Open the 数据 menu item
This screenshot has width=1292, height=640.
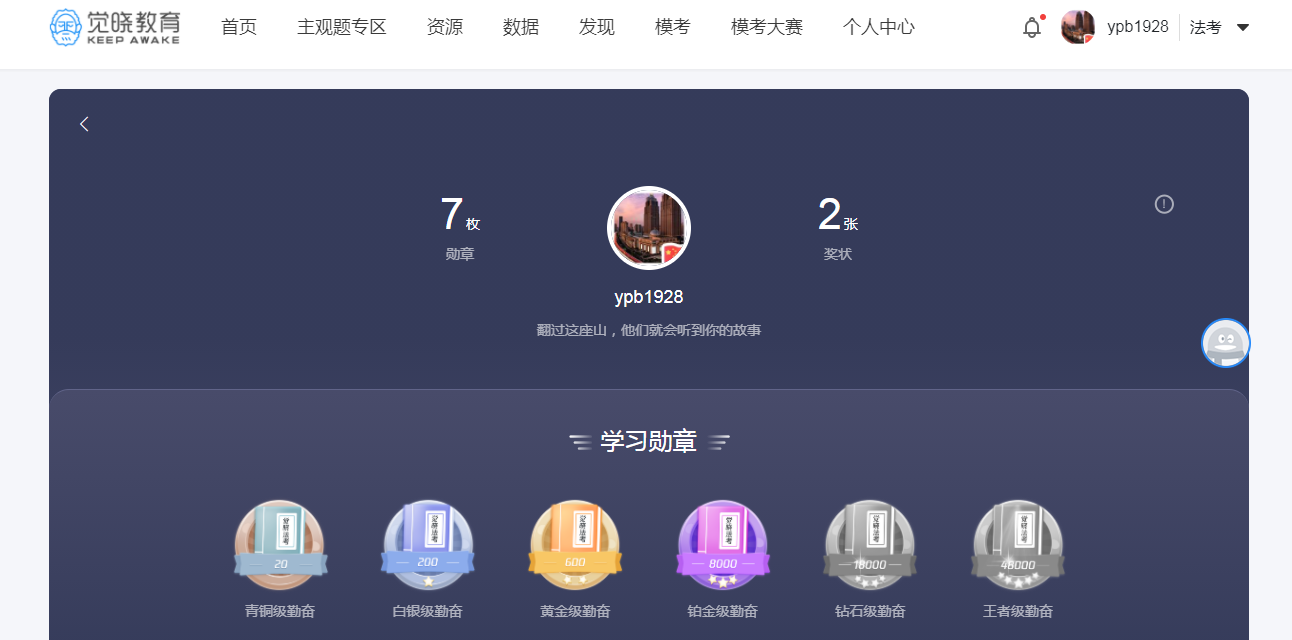(521, 27)
